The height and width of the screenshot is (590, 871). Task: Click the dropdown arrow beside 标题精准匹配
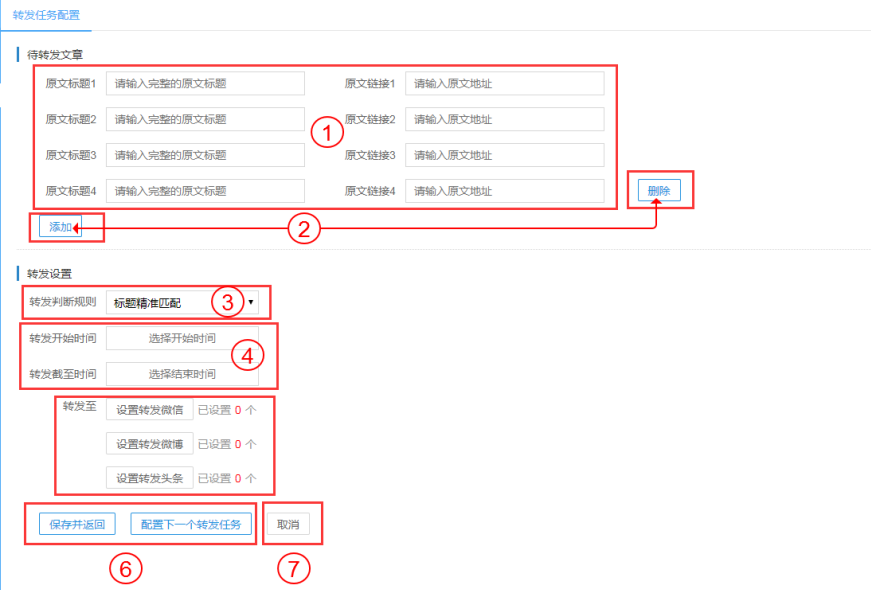[251, 301]
